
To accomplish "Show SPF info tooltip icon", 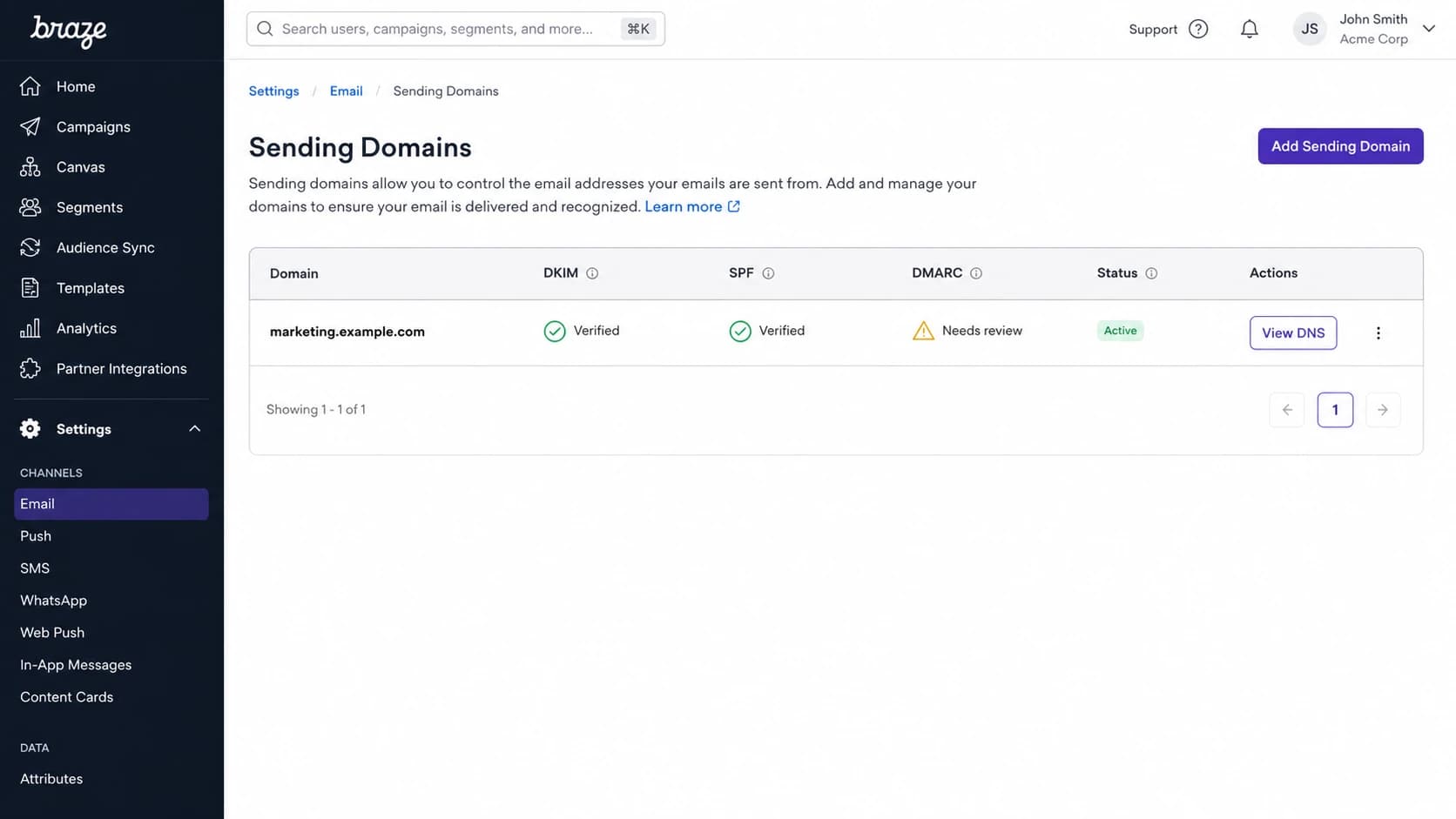I will pos(768,273).
